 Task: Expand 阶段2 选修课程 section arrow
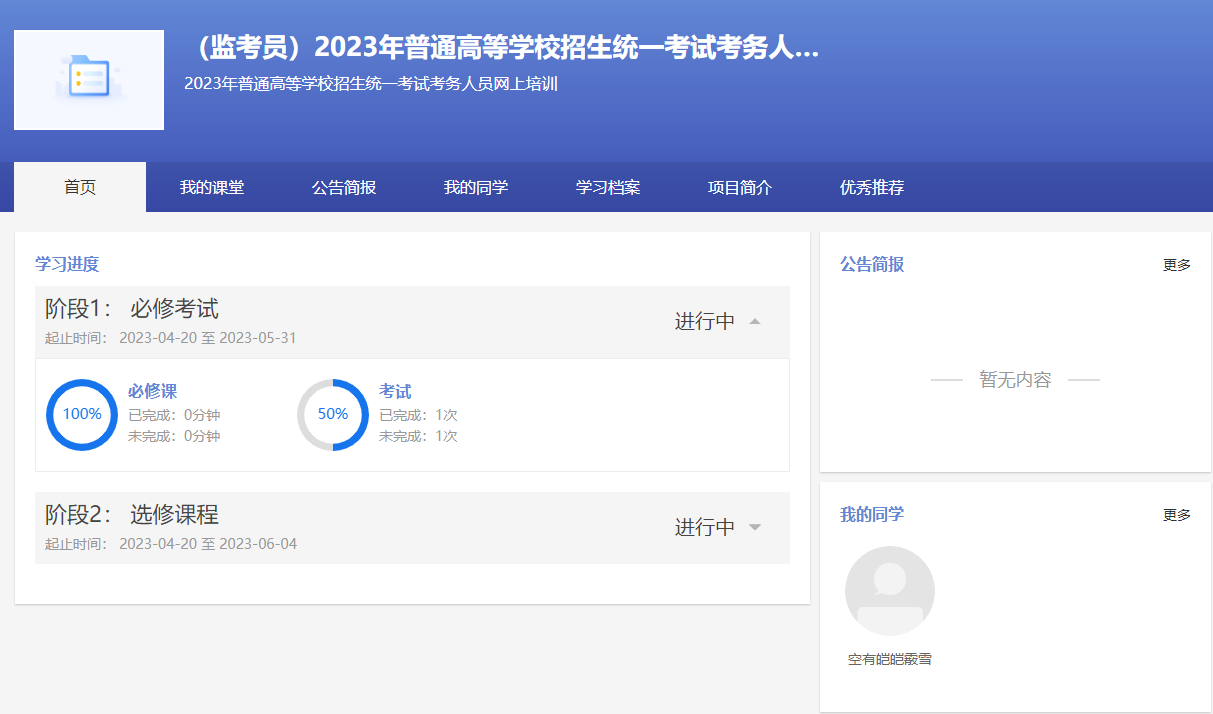coord(755,528)
